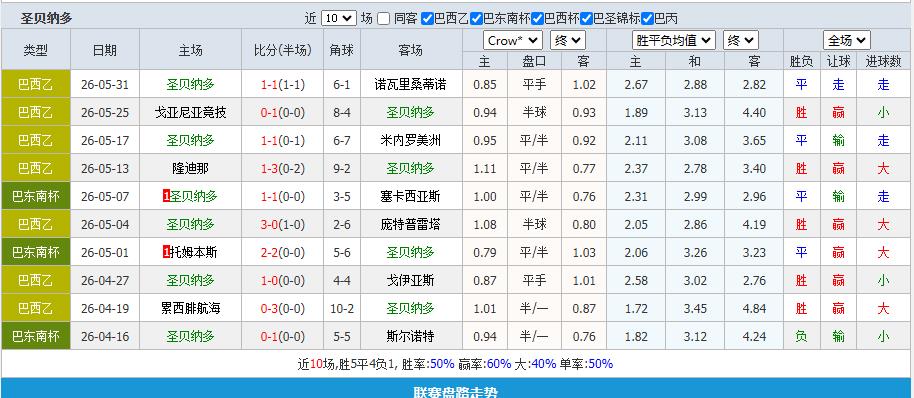This screenshot has width=914, height=398.
Task: Click 巴东南杯 league tag on 26-05-07 row
Action: coord(36,197)
